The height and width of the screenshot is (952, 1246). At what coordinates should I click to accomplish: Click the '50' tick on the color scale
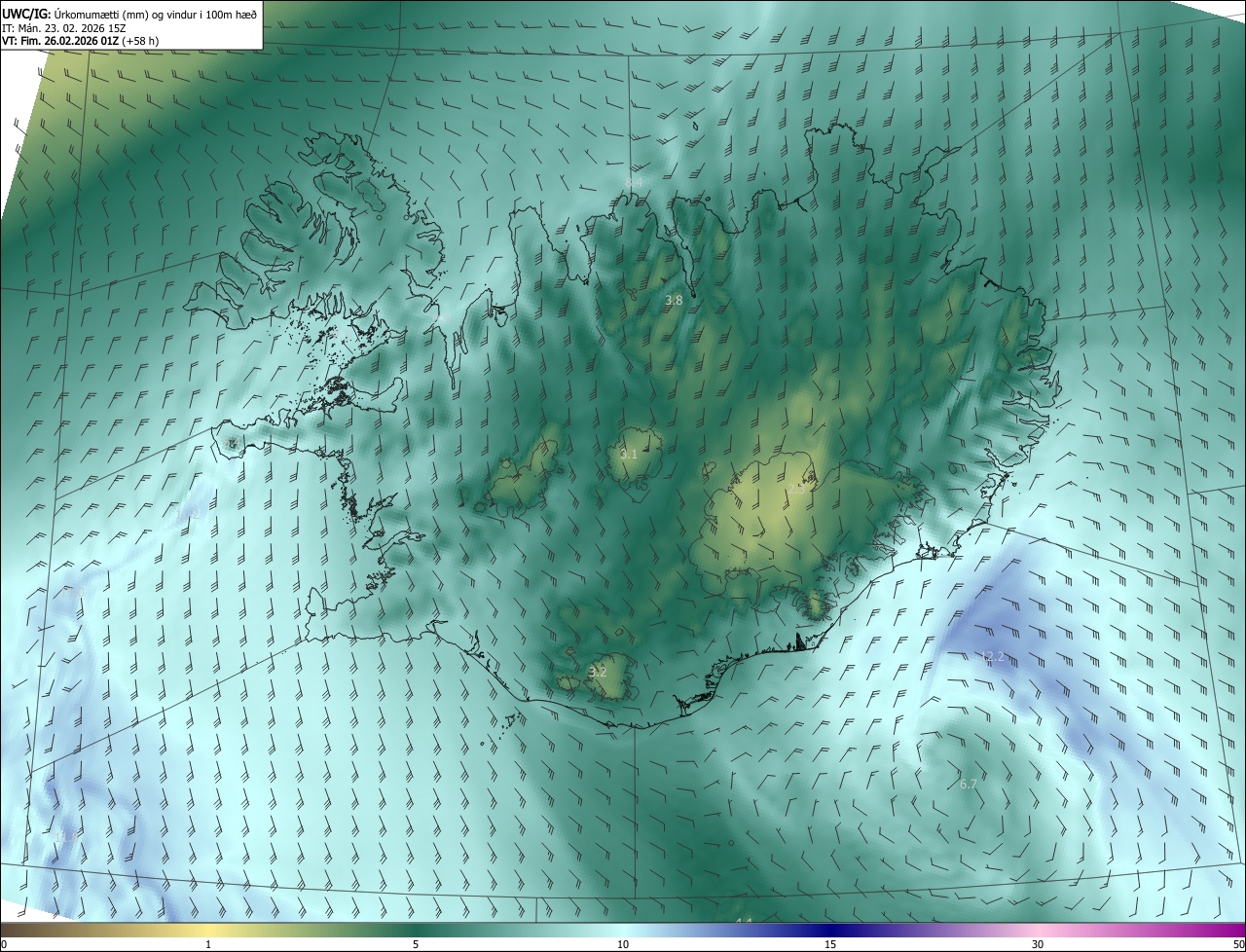(x=1238, y=944)
